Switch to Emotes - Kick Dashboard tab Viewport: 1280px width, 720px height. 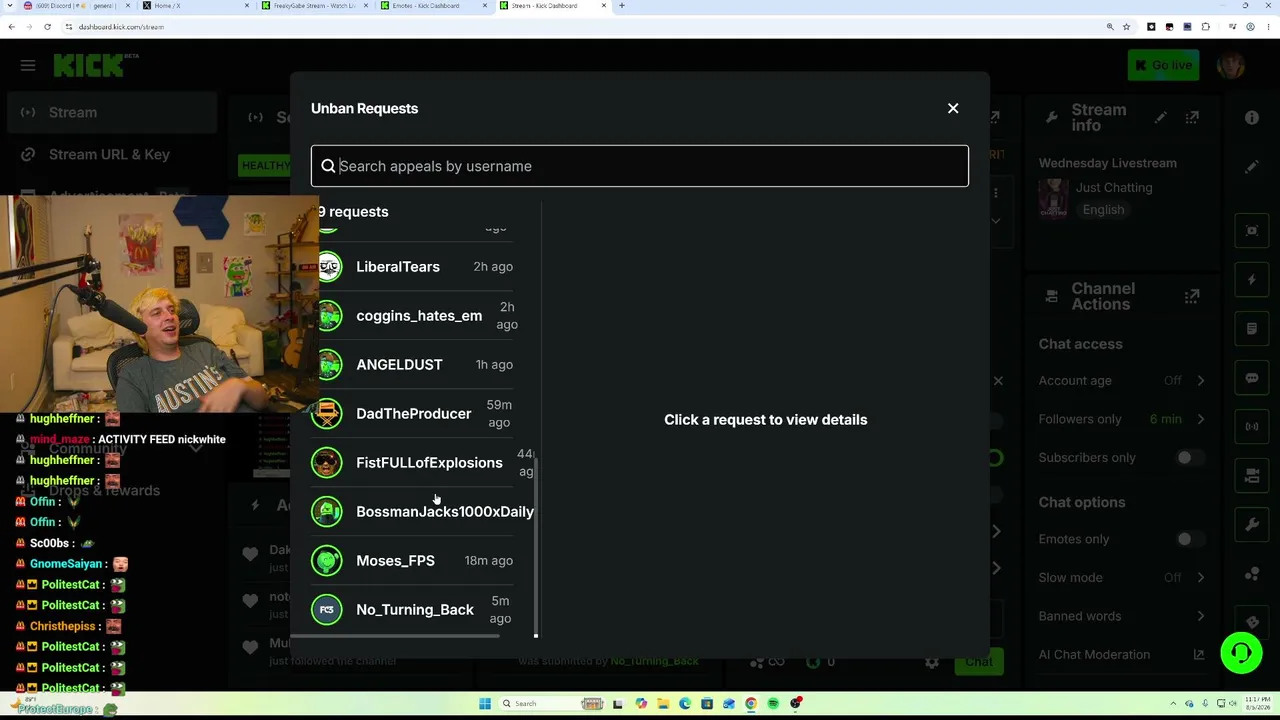435,6
